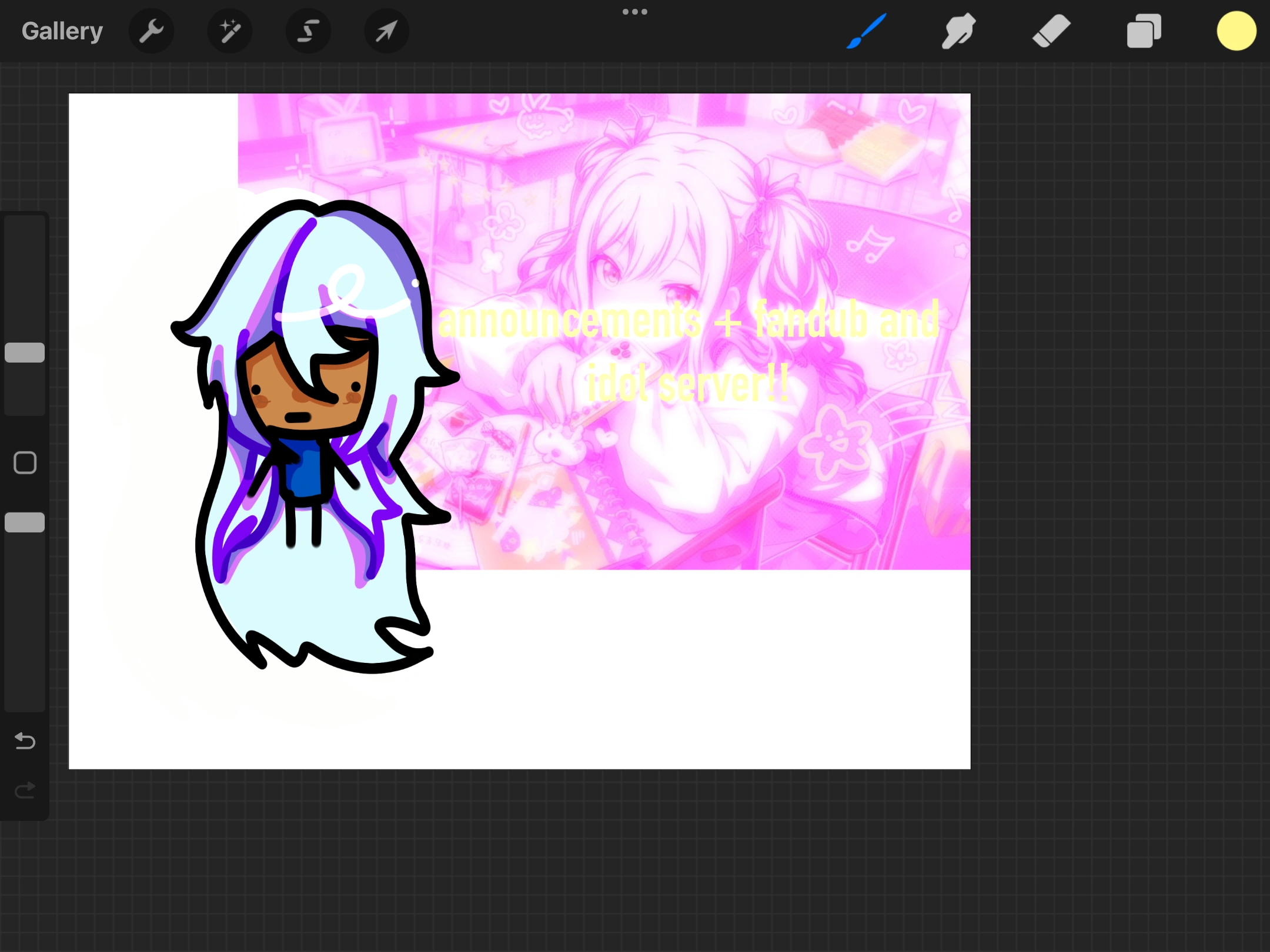Open the Adjustments panel (magic wand icon)
The width and height of the screenshot is (1270, 952).
tap(229, 31)
